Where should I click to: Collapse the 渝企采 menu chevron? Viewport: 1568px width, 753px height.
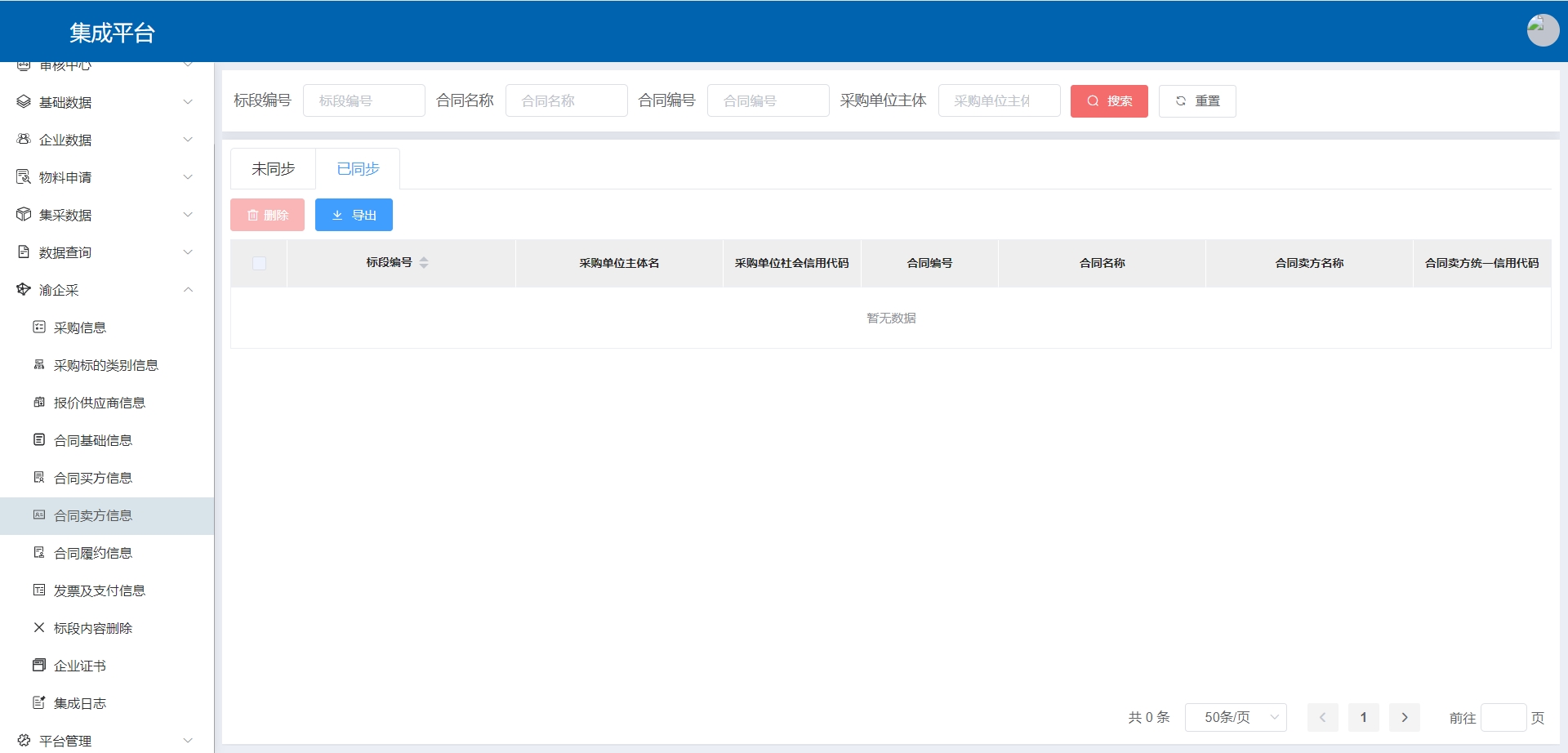click(x=188, y=290)
